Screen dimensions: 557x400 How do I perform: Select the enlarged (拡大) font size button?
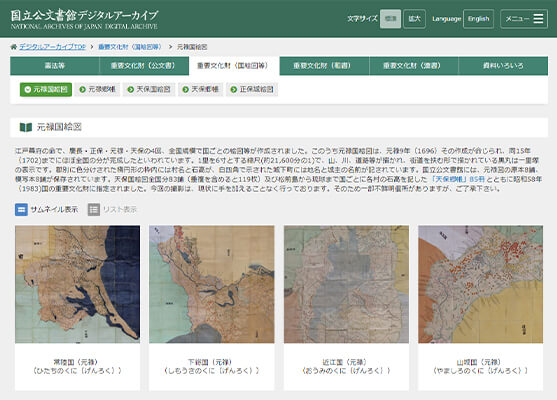pyautogui.click(x=415, y=19)
